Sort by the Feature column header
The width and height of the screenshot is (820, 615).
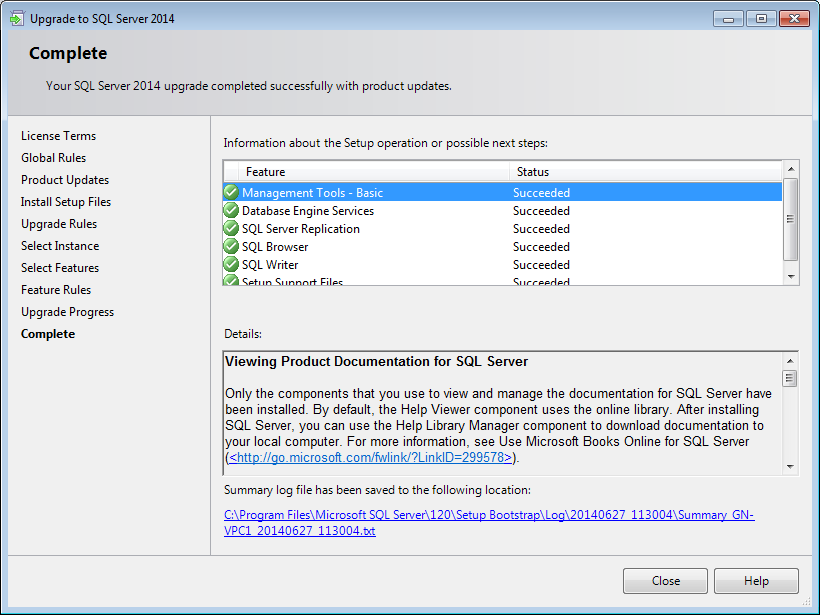(373, 172)
